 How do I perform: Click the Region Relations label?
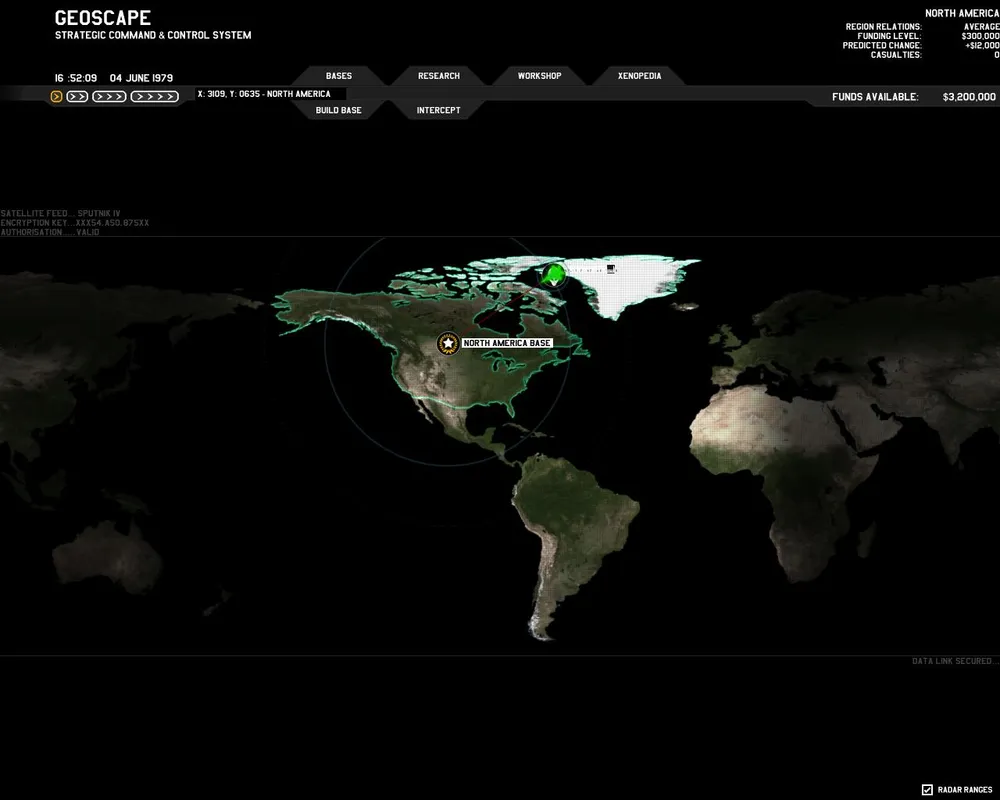coord(883,27)
